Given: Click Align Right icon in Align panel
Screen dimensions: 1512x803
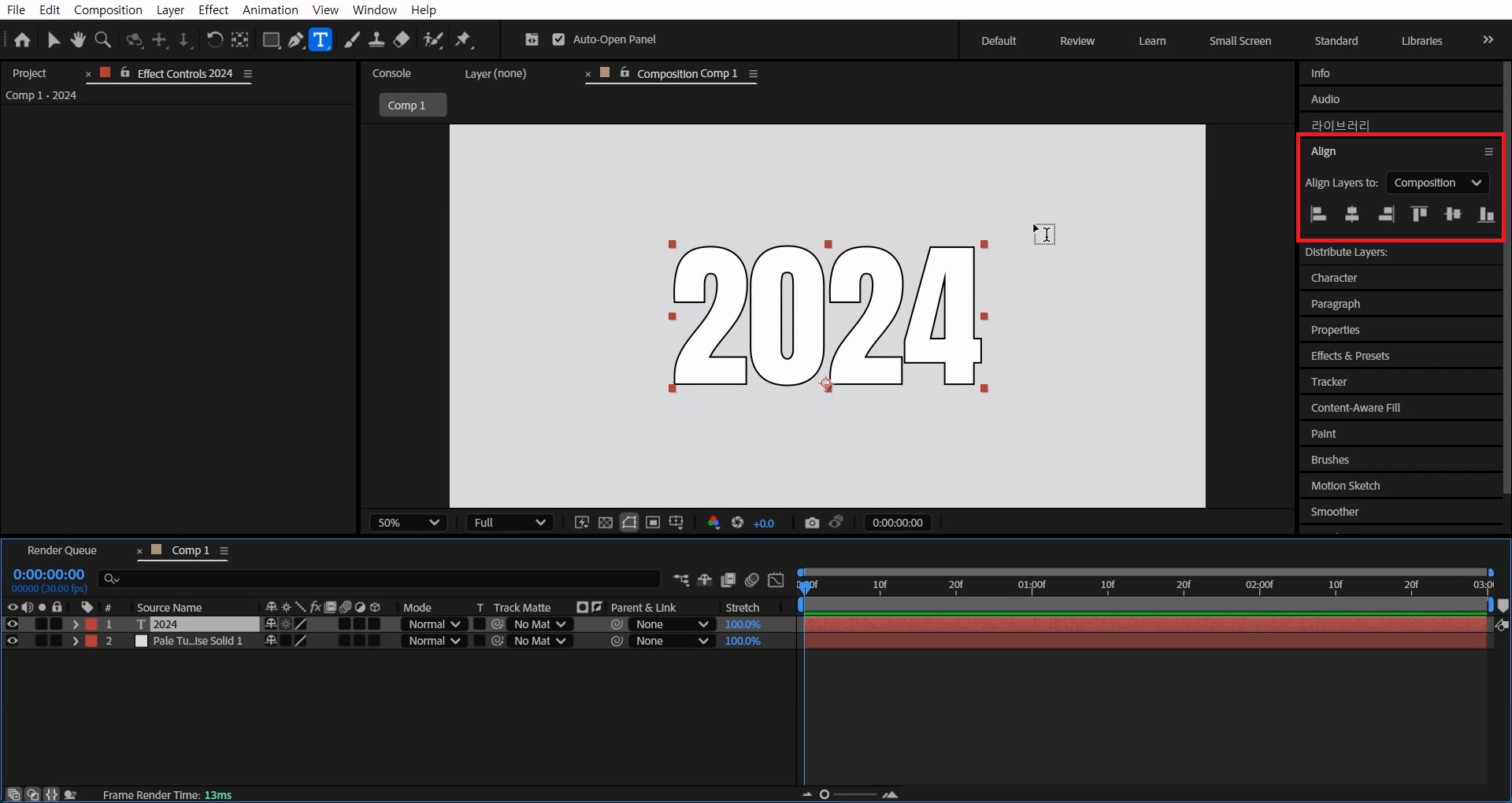Looking at the screenshot, I should point(1386,214).
